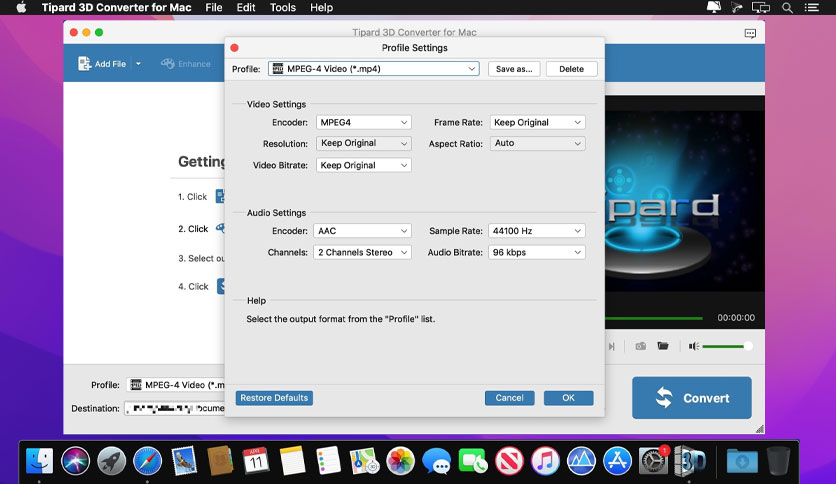The width and height of the screenshot is (836, 484).
Task: Mute audio with the speaker icon
Action: pos(693,346)
